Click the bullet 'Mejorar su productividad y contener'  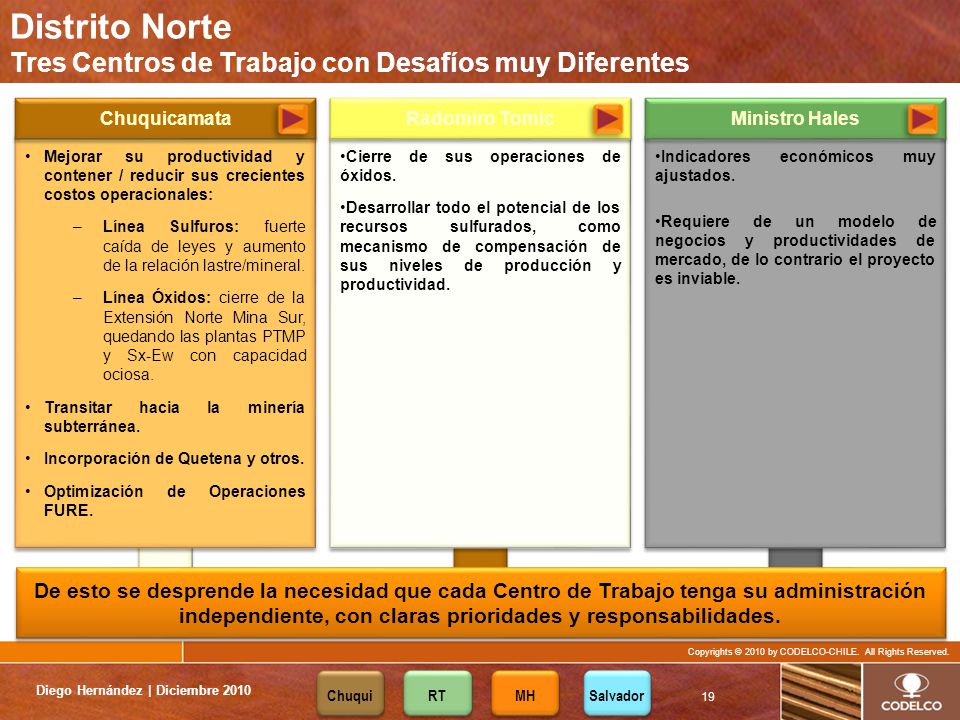(x=174, y=175)
